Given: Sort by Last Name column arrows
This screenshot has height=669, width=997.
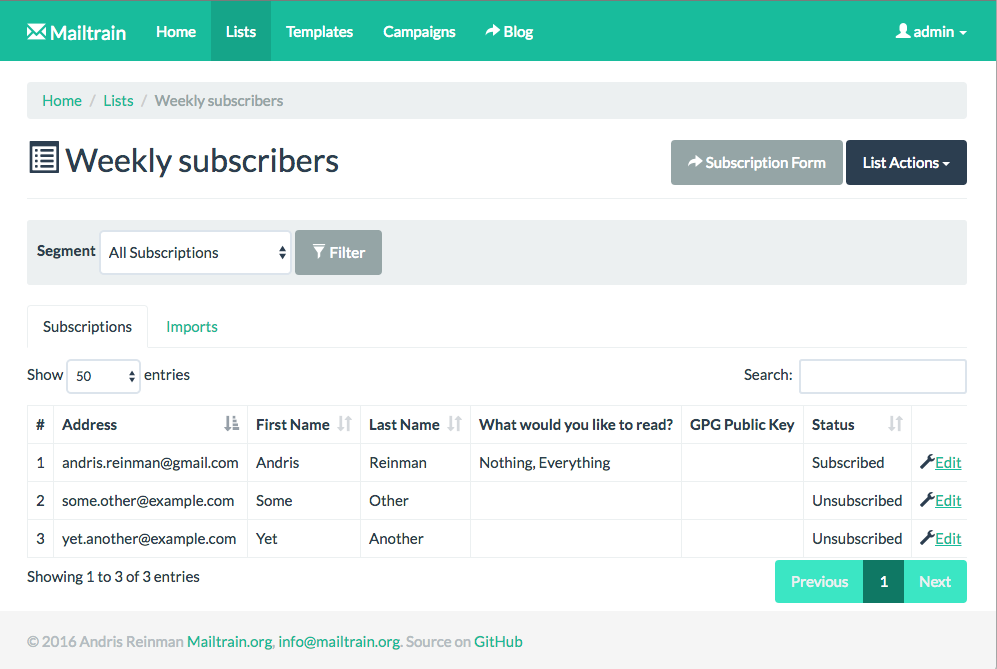Looking at the screenshot, I should tap(454, 424).
